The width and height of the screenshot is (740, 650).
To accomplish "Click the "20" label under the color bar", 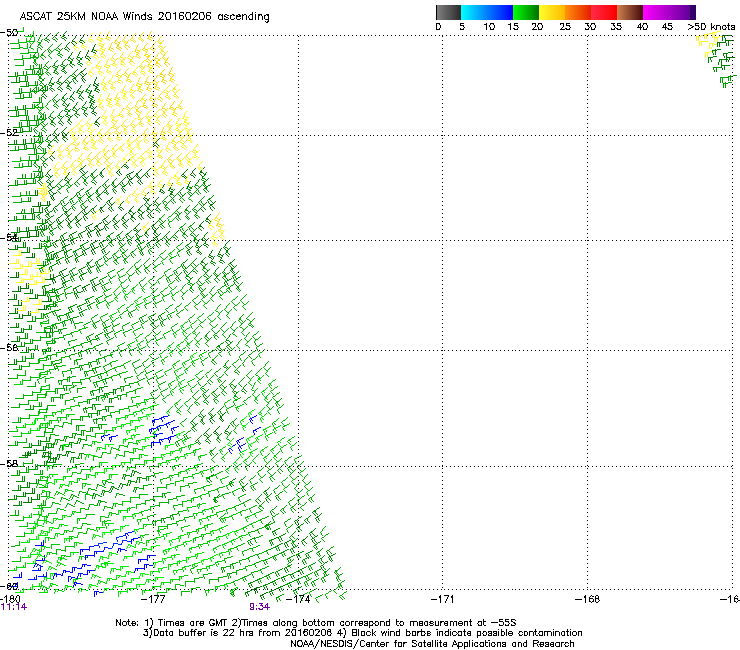I will point(537,27).
